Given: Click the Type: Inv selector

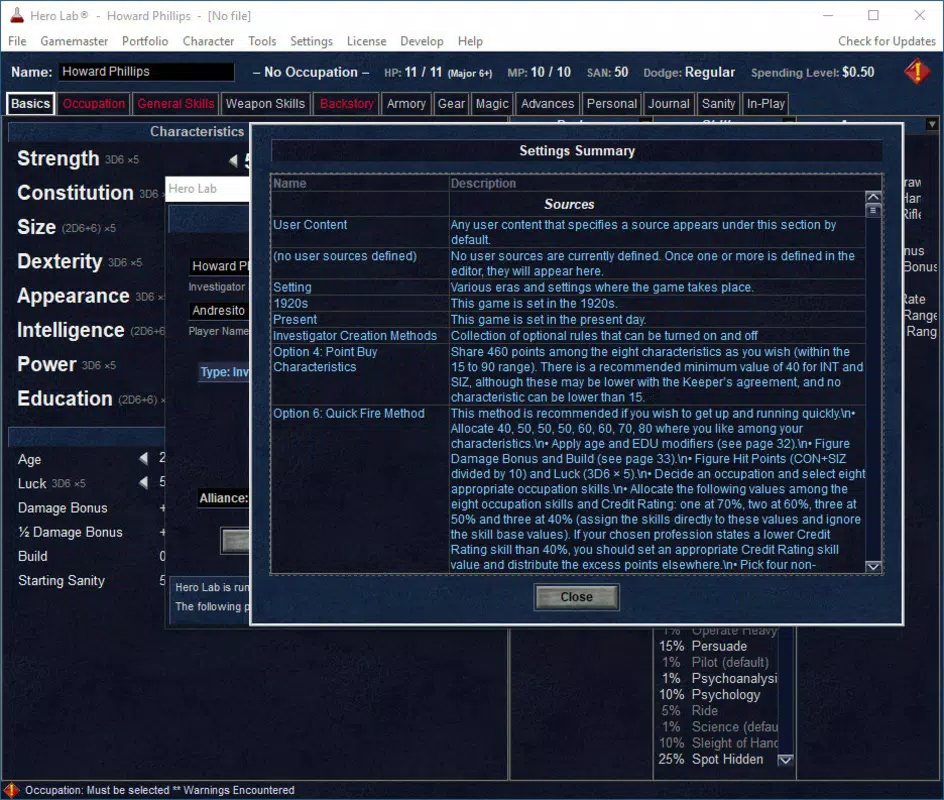Looking at the screenshot, I should tap(224, 372).
